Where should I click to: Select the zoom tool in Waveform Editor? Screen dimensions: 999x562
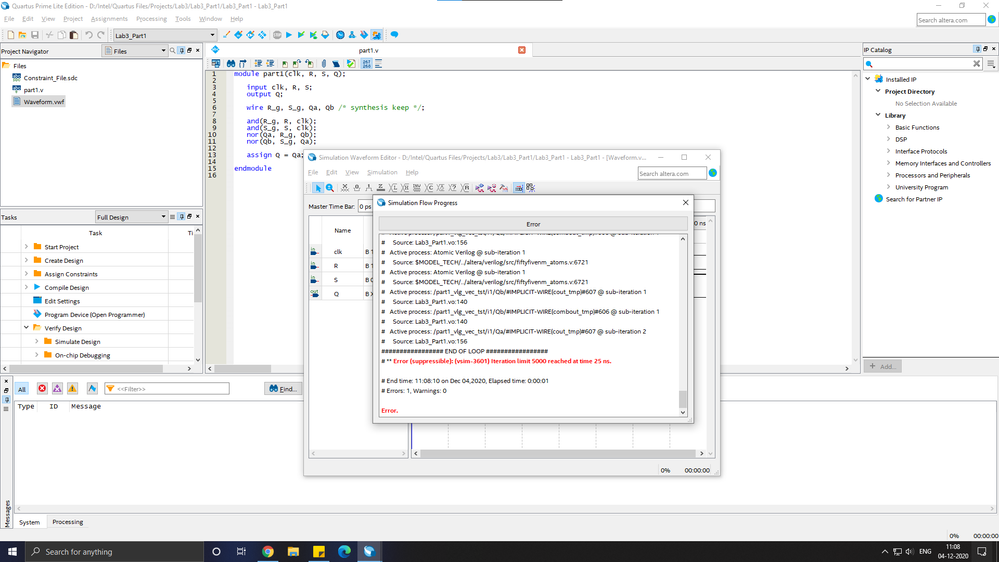[330, 188]
